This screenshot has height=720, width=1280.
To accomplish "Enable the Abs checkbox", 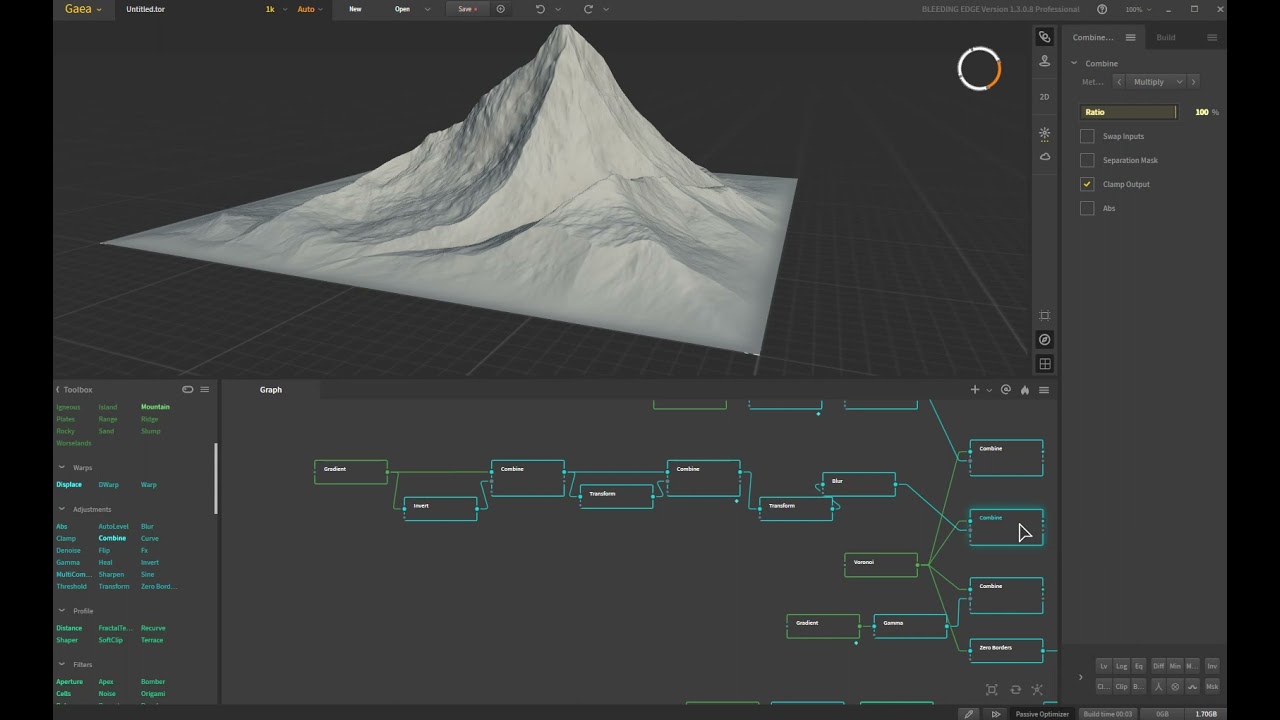I will coord(1087,208).
